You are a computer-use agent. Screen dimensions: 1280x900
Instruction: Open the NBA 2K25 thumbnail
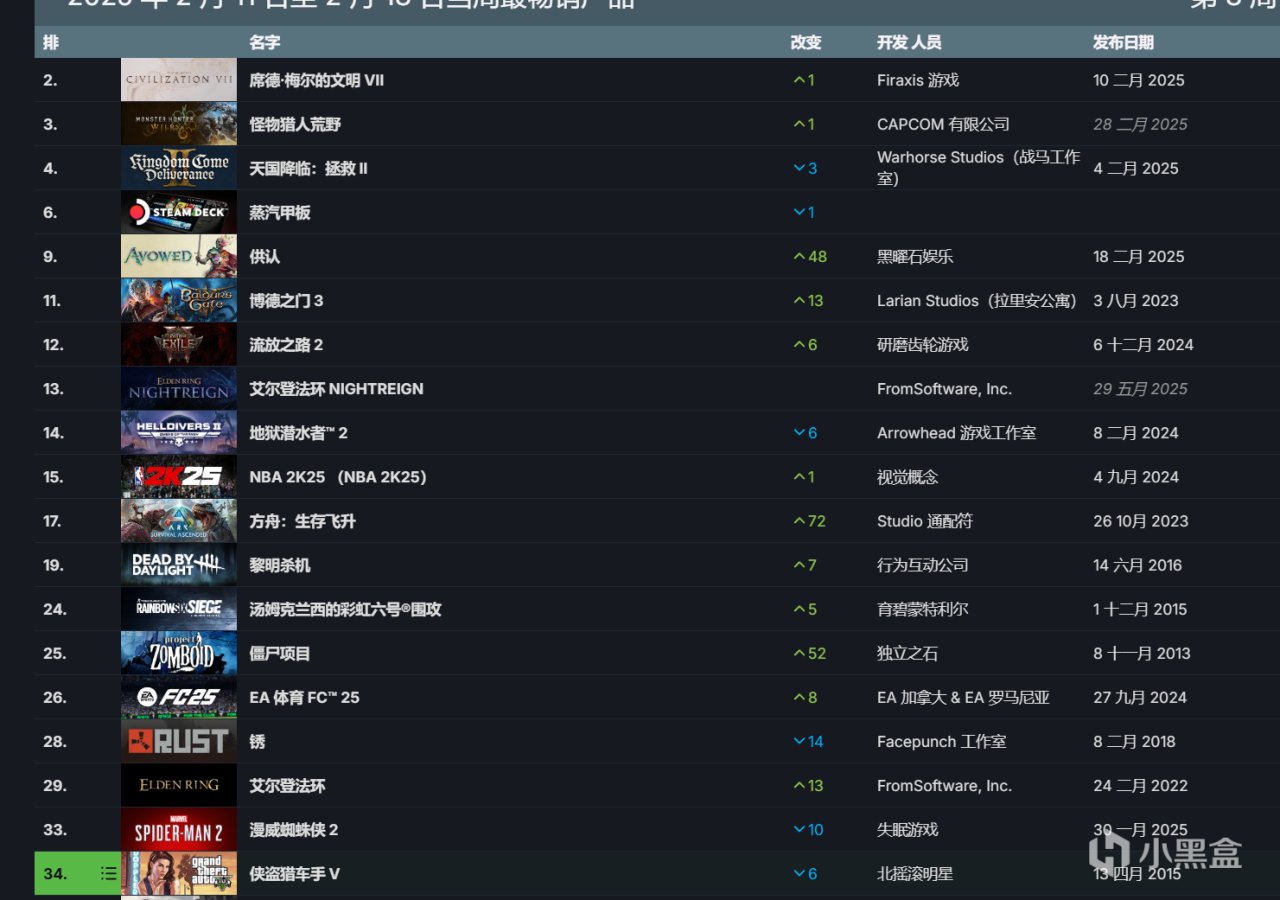[179, 476]
